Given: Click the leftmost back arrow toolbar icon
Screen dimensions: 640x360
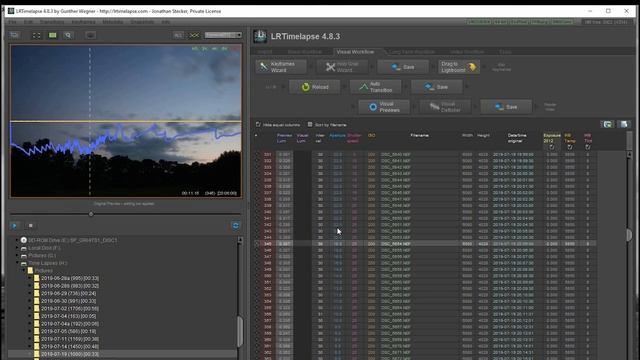Looking at the screenshot, I should coord(15,35).
